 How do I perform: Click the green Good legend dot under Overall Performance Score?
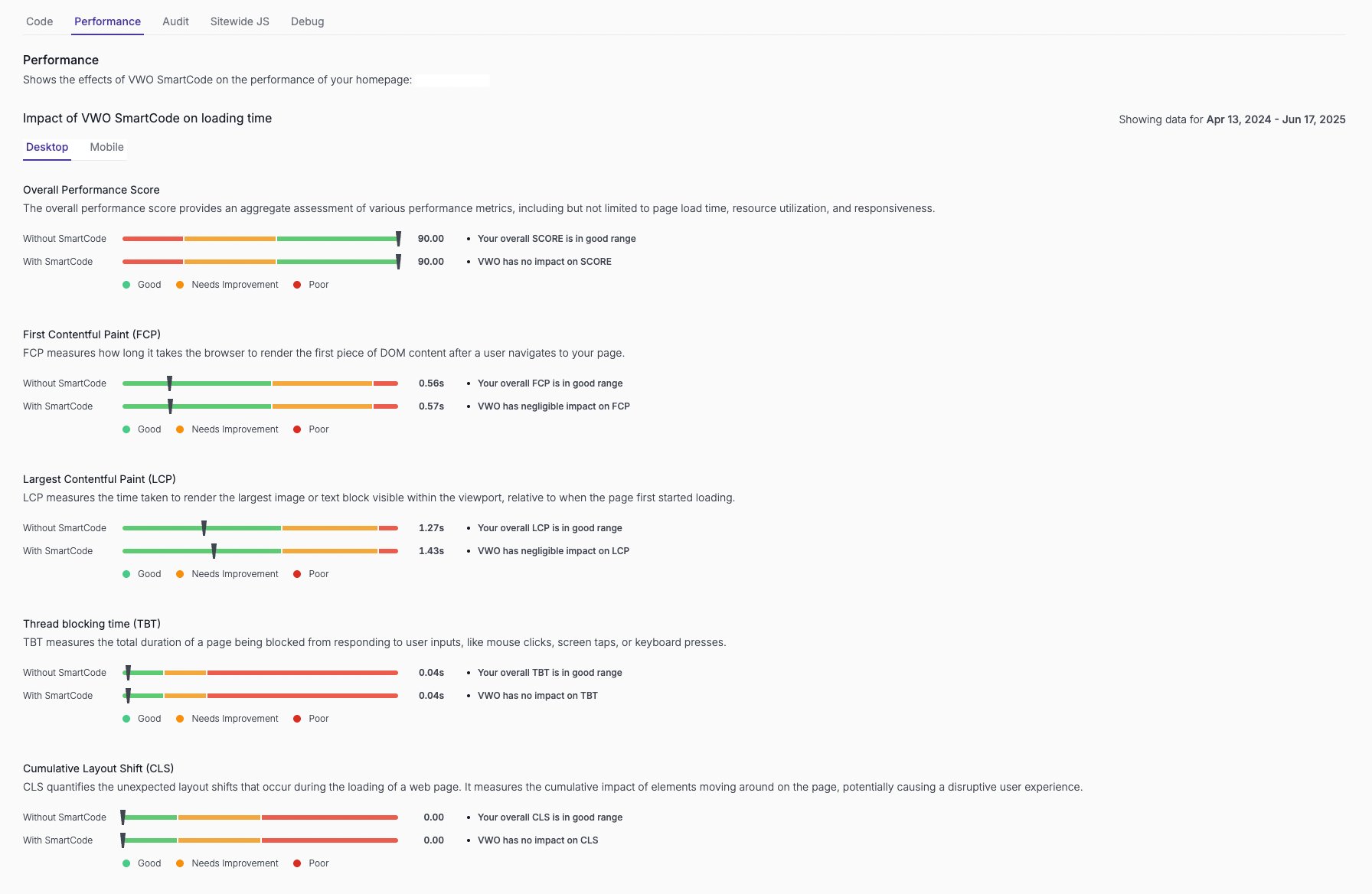[126, 285]
